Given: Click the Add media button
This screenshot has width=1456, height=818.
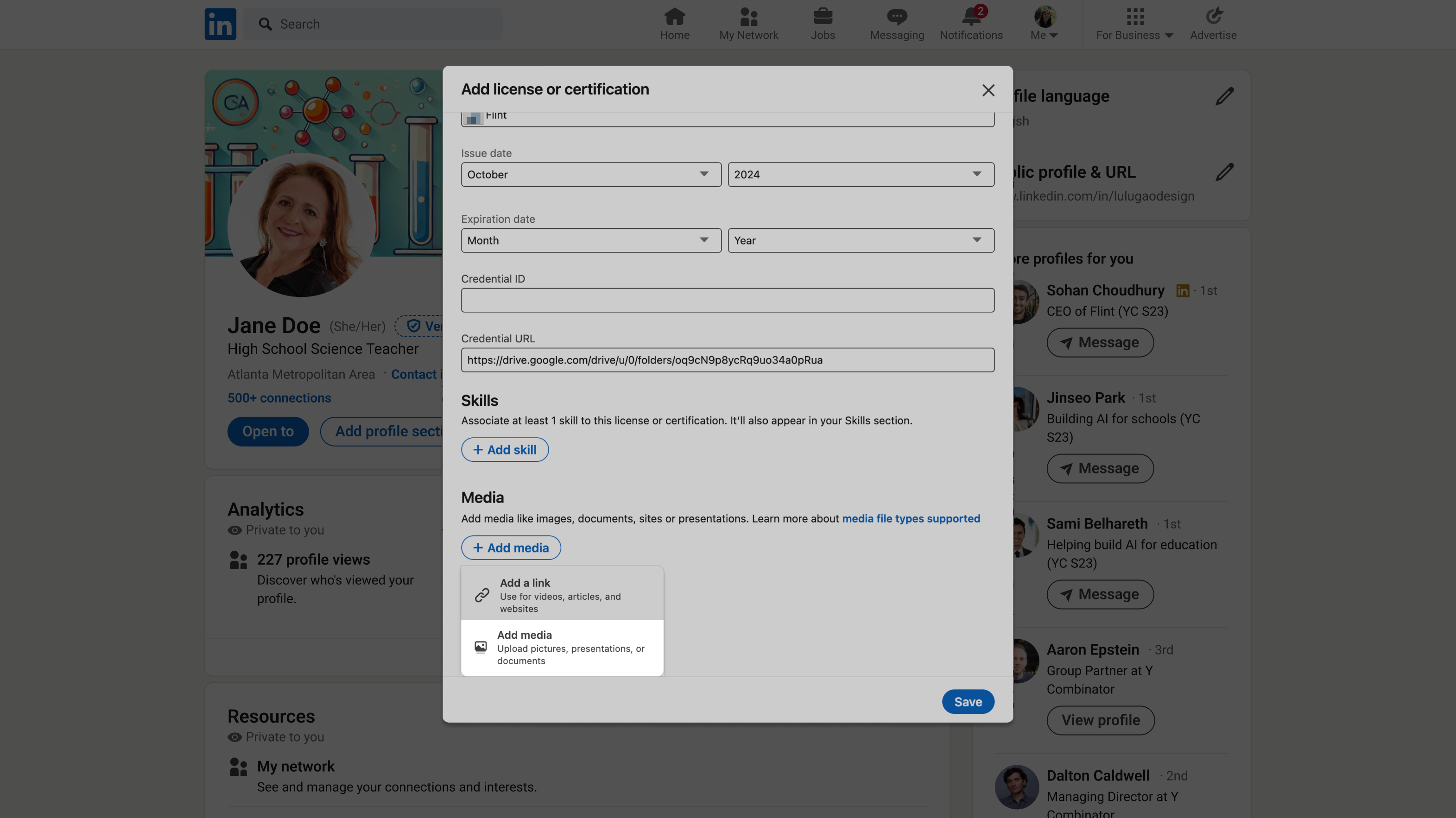Looking at the screenshot, I should click(x=511, y=547).
